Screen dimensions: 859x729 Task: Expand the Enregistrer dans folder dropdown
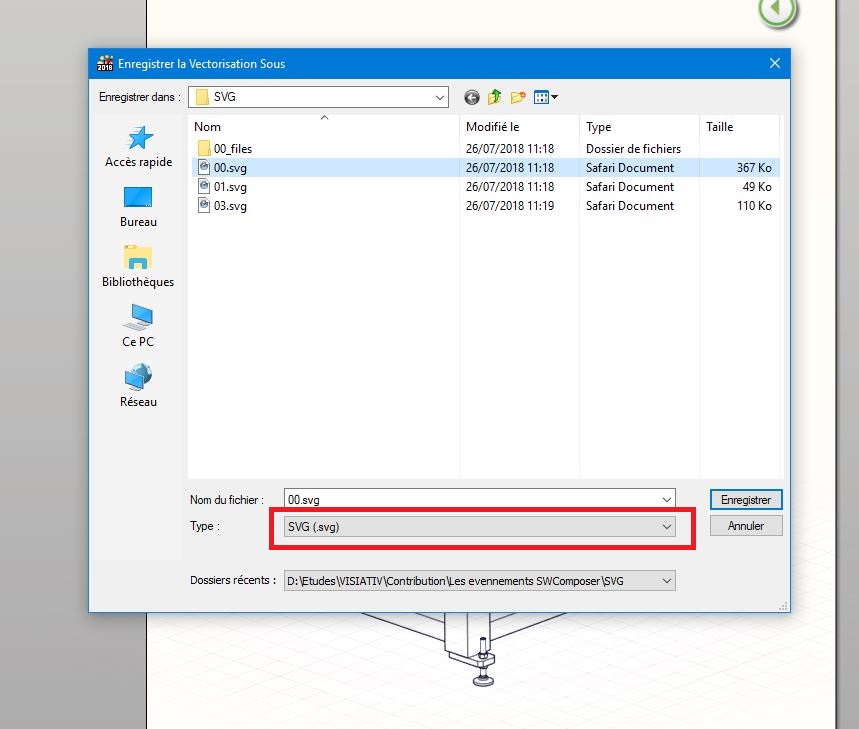[x=439, y=97]
